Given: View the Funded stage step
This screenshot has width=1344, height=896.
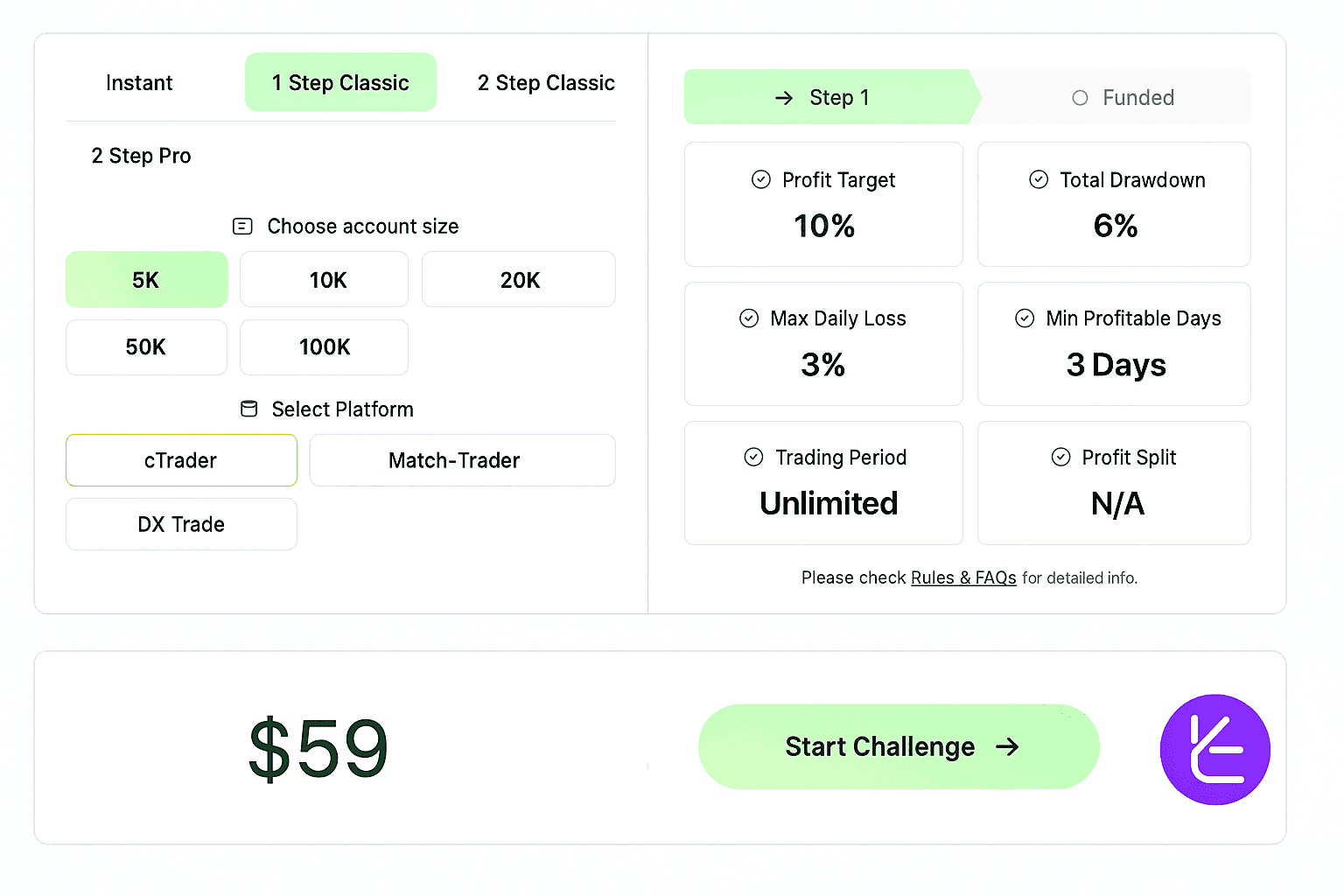Looking at the screenshot, I should pyautogui.click(x=1123, y=98).
